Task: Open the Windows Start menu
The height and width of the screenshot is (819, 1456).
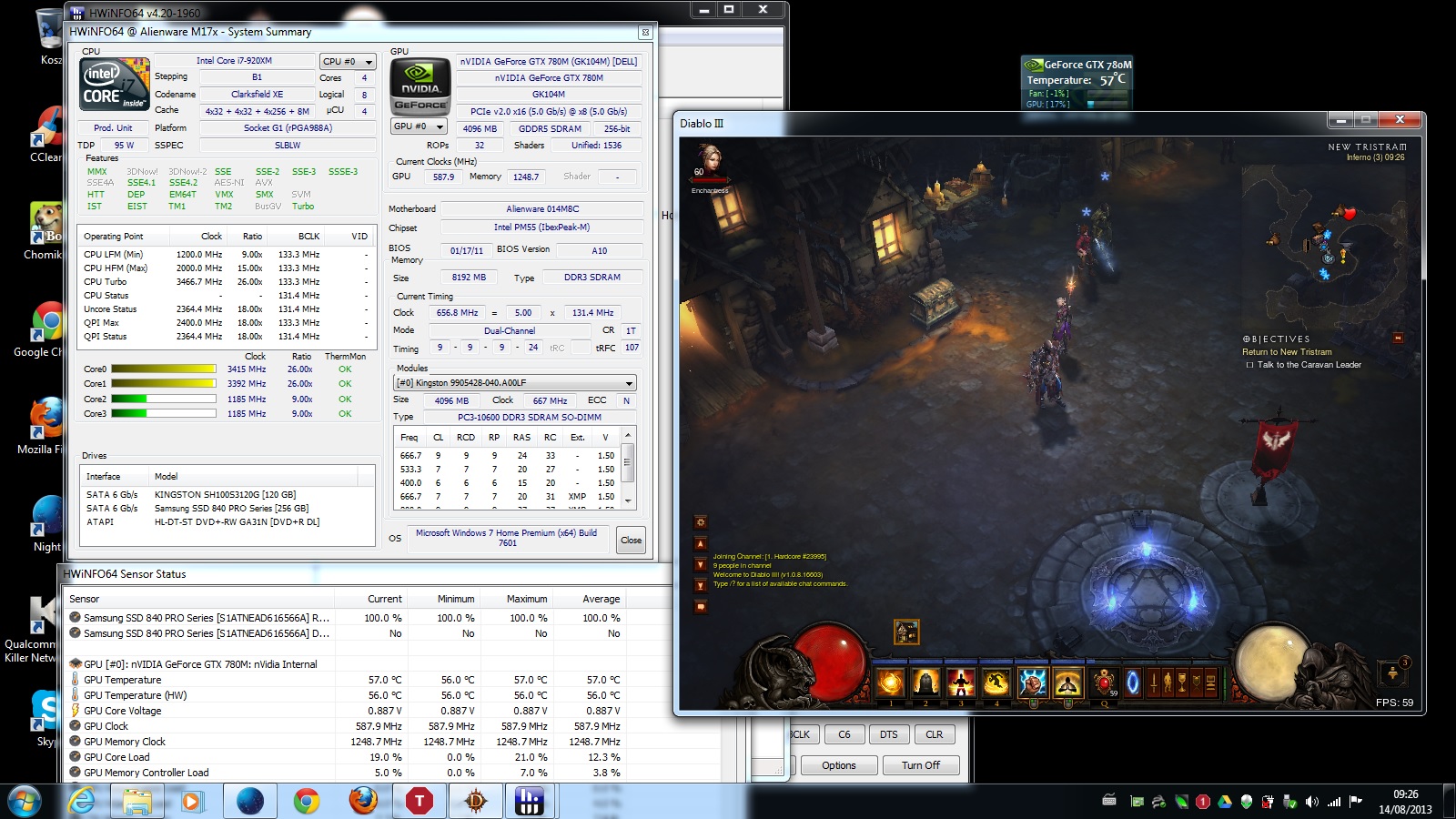Action: [25, 802]
